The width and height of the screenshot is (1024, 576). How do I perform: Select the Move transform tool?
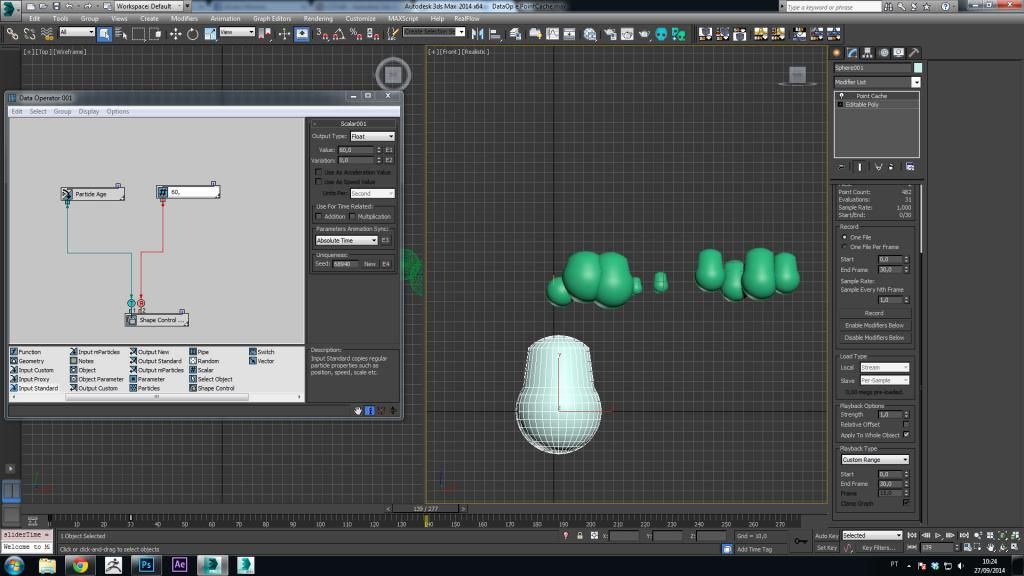point(176,33)
